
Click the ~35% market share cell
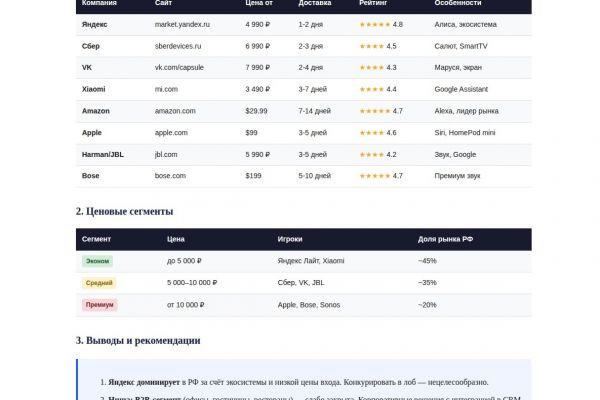click(427, 283)
